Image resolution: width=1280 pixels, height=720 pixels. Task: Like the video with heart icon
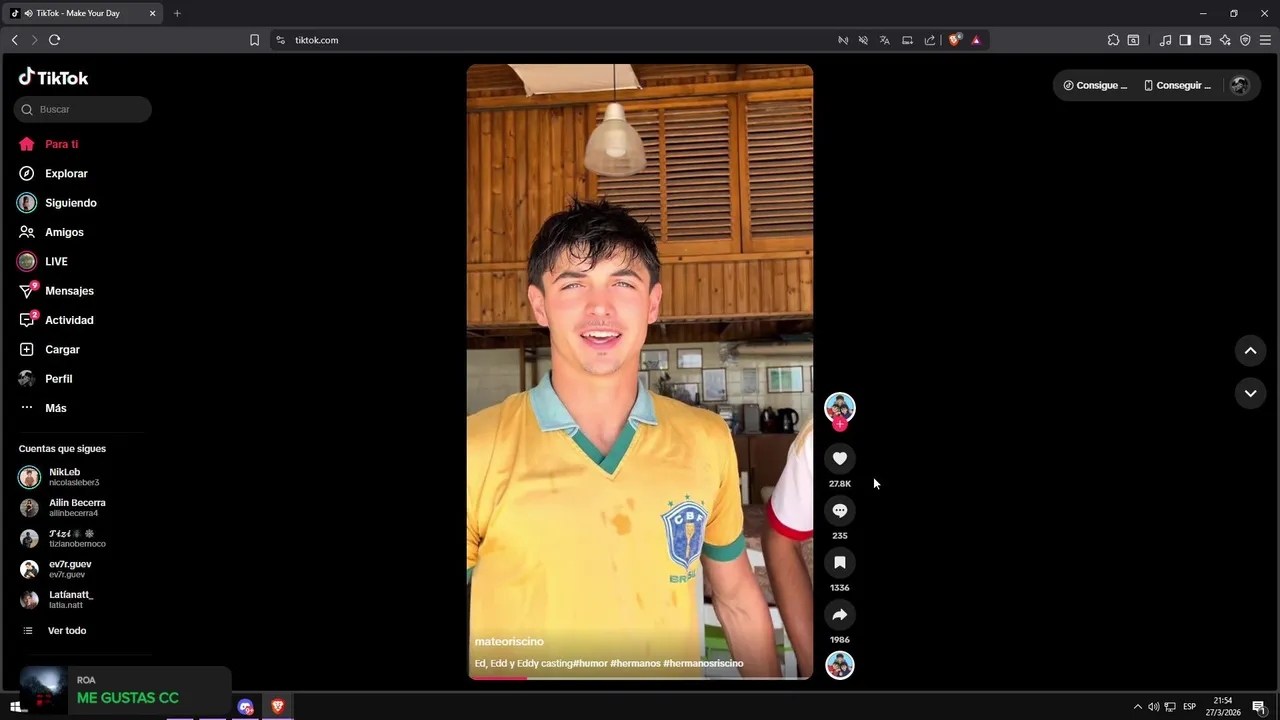pyautogui.click(x=840, y=458)
